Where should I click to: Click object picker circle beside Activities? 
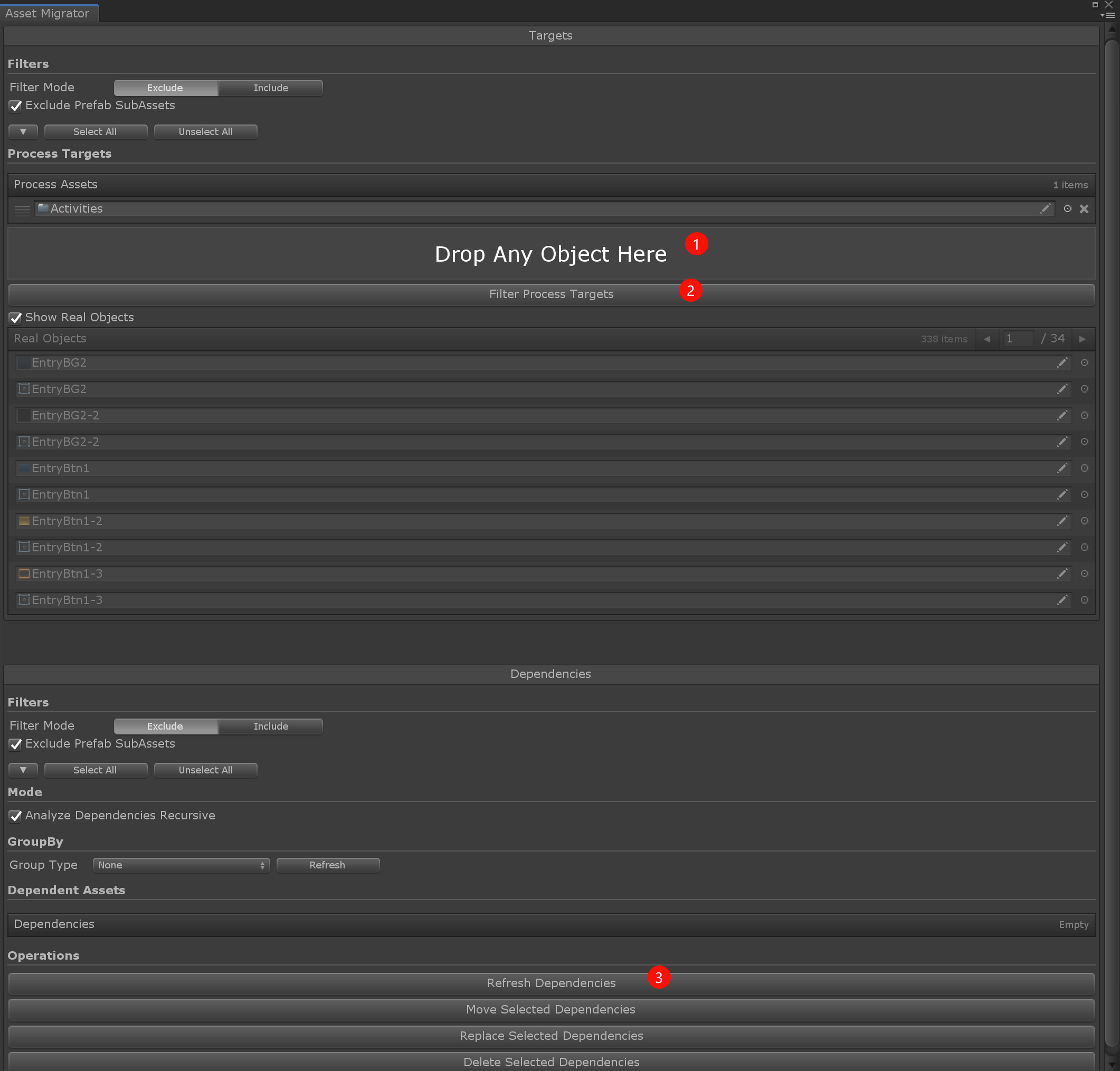tap(1067, 209)
